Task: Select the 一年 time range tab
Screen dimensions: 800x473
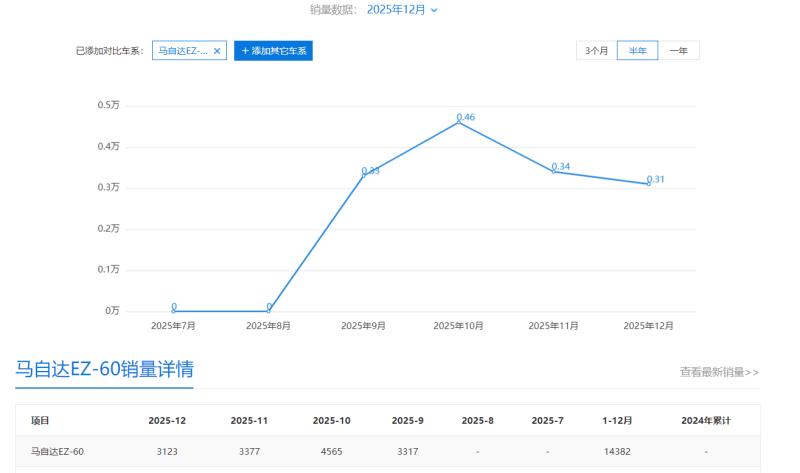Action: tap(679, 51)
